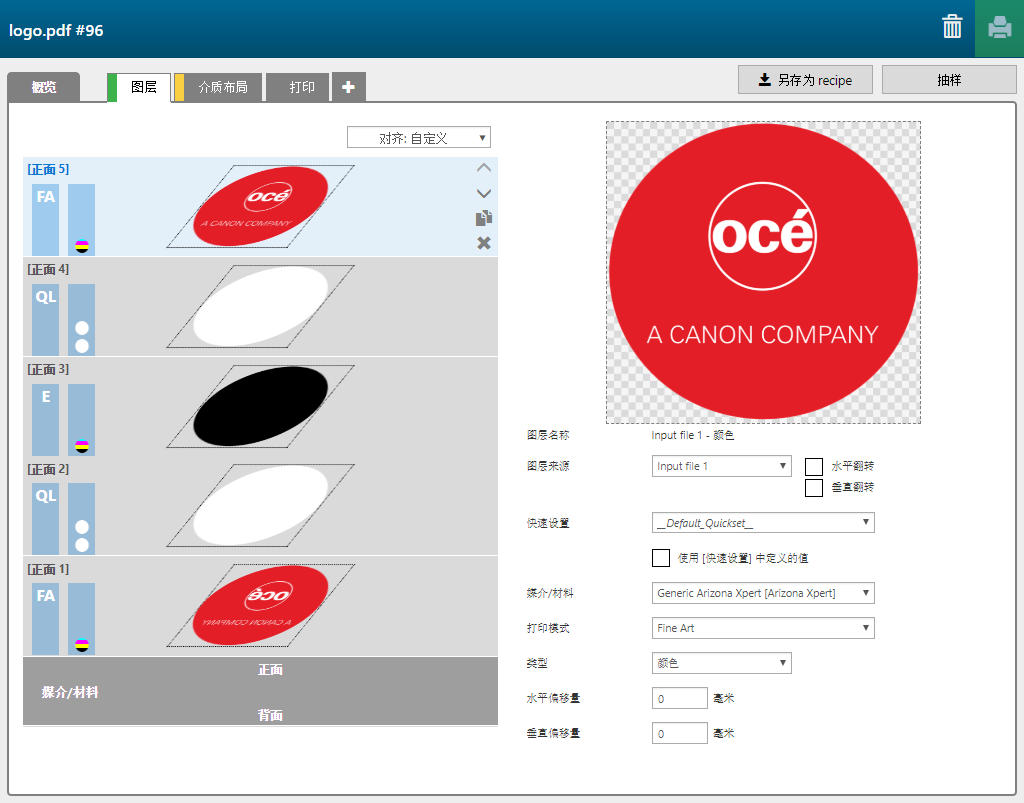Viewport: 1024px width, 803px height.
Task: Open the 图层来源 Input file 1 dropdown
Action: pyautogui.click(x=722, y=466)
